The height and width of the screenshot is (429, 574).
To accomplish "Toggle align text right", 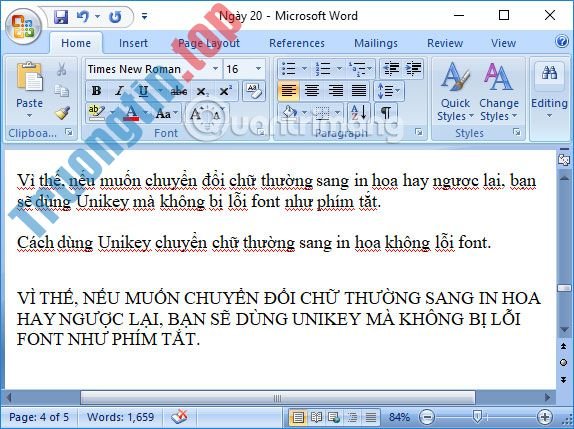I will point(335,90).
